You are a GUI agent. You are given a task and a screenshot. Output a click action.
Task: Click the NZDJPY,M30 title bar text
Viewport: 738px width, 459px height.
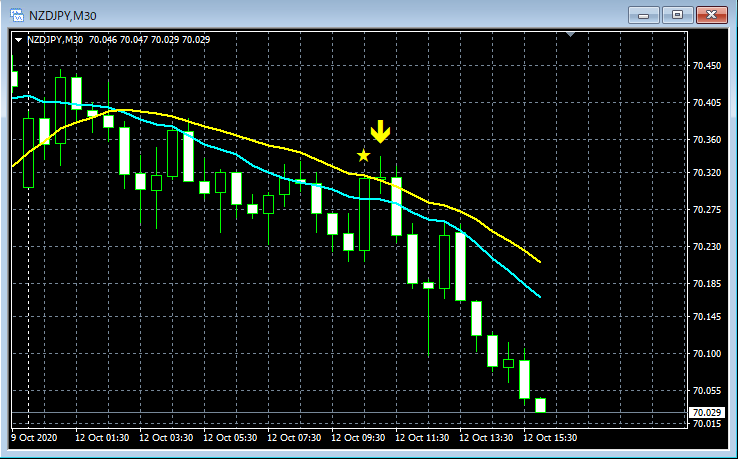(63, 16)
